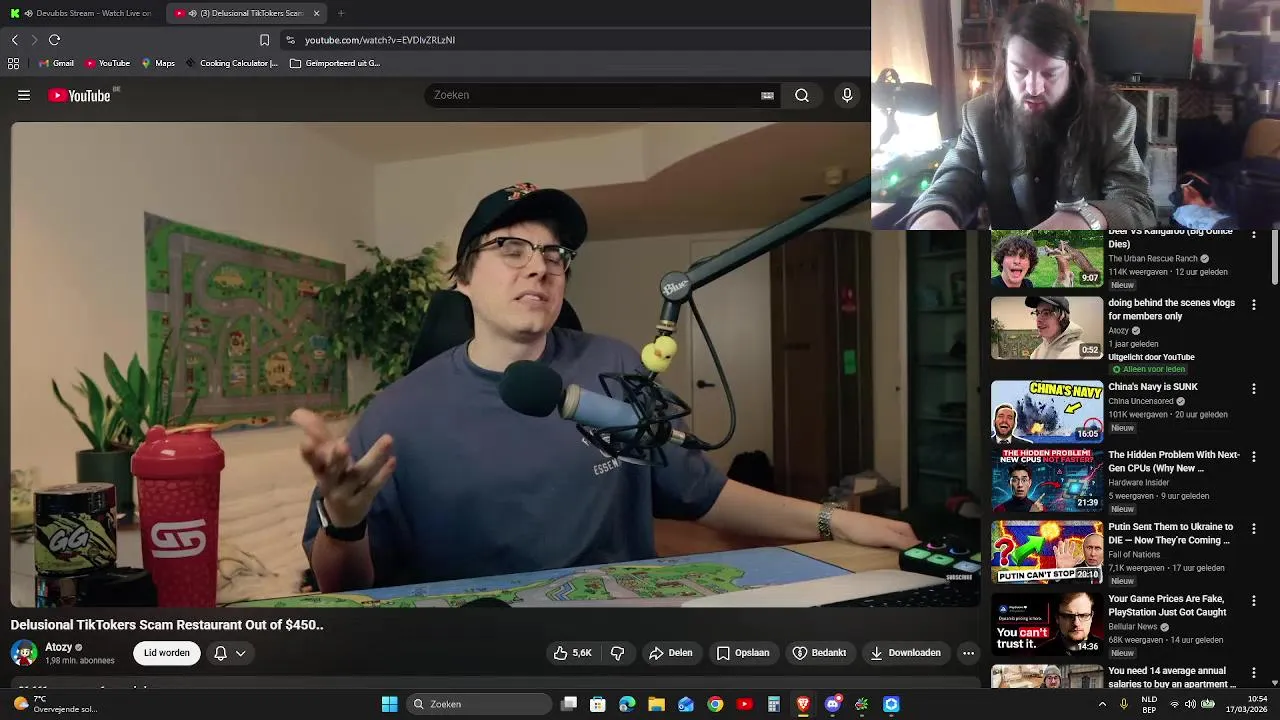1280x720 pixels.
Task: Open options for Your Game Prices Are Fake video
Action: [x=1253, y=600]
